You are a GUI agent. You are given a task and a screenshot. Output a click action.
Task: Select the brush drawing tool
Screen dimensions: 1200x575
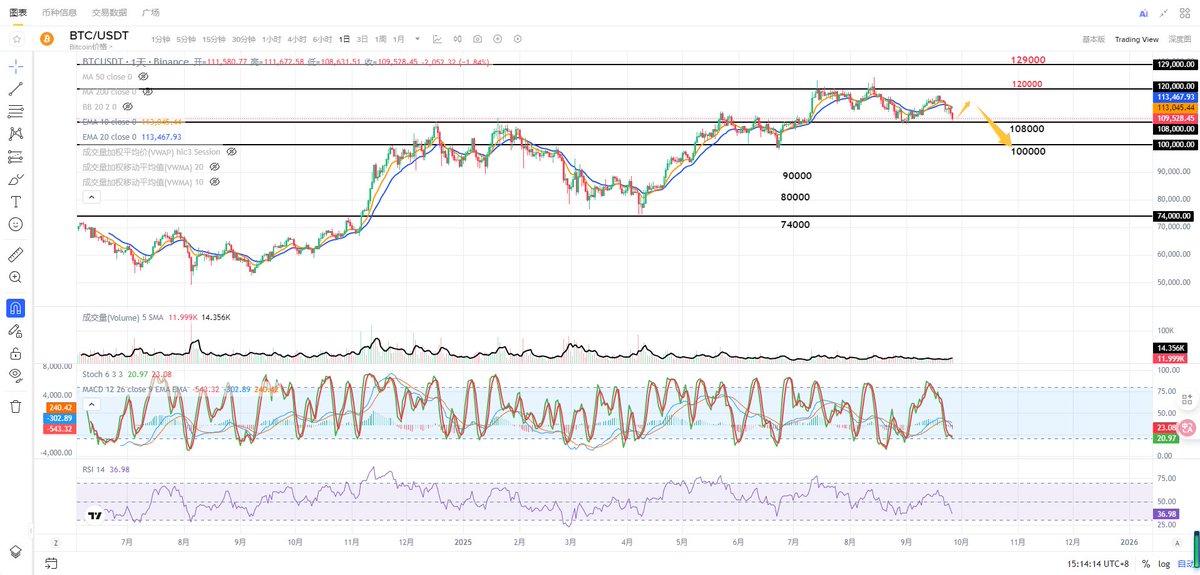click(x=16, y=179)
